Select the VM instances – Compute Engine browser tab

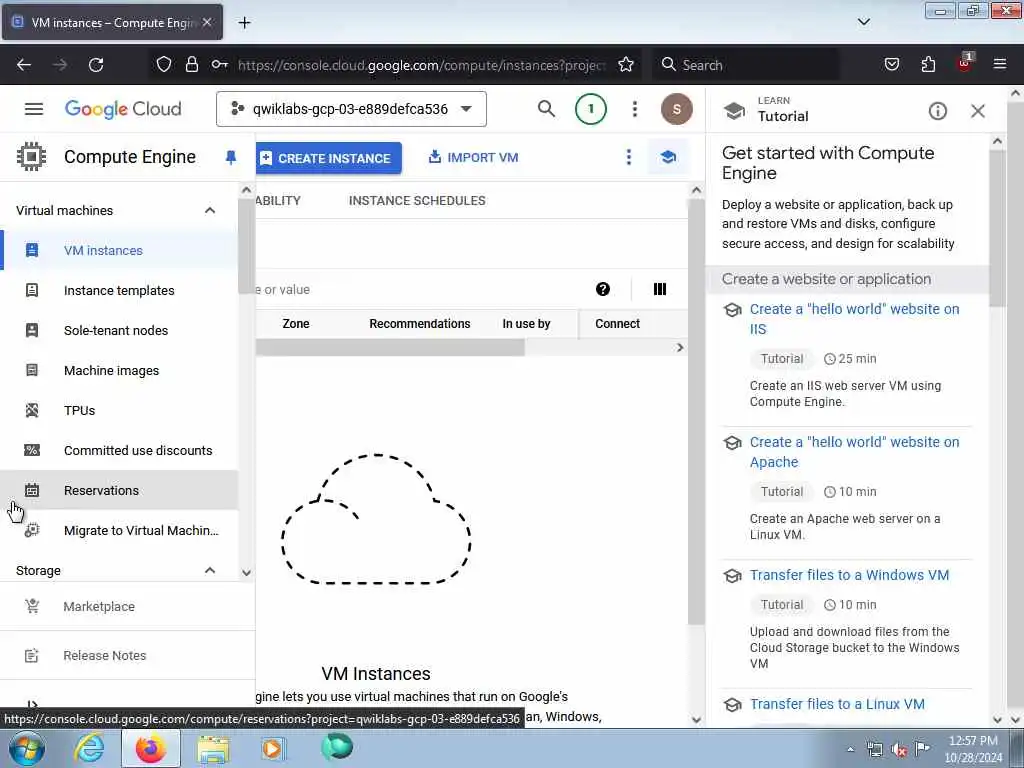112,22
